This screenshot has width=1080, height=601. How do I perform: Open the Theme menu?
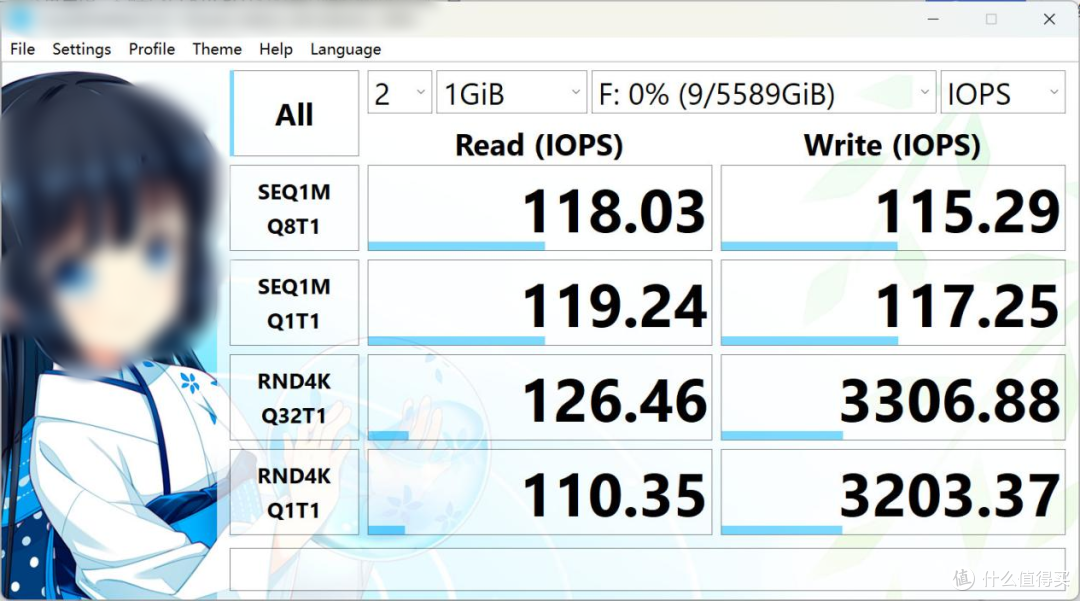[217, 49]
